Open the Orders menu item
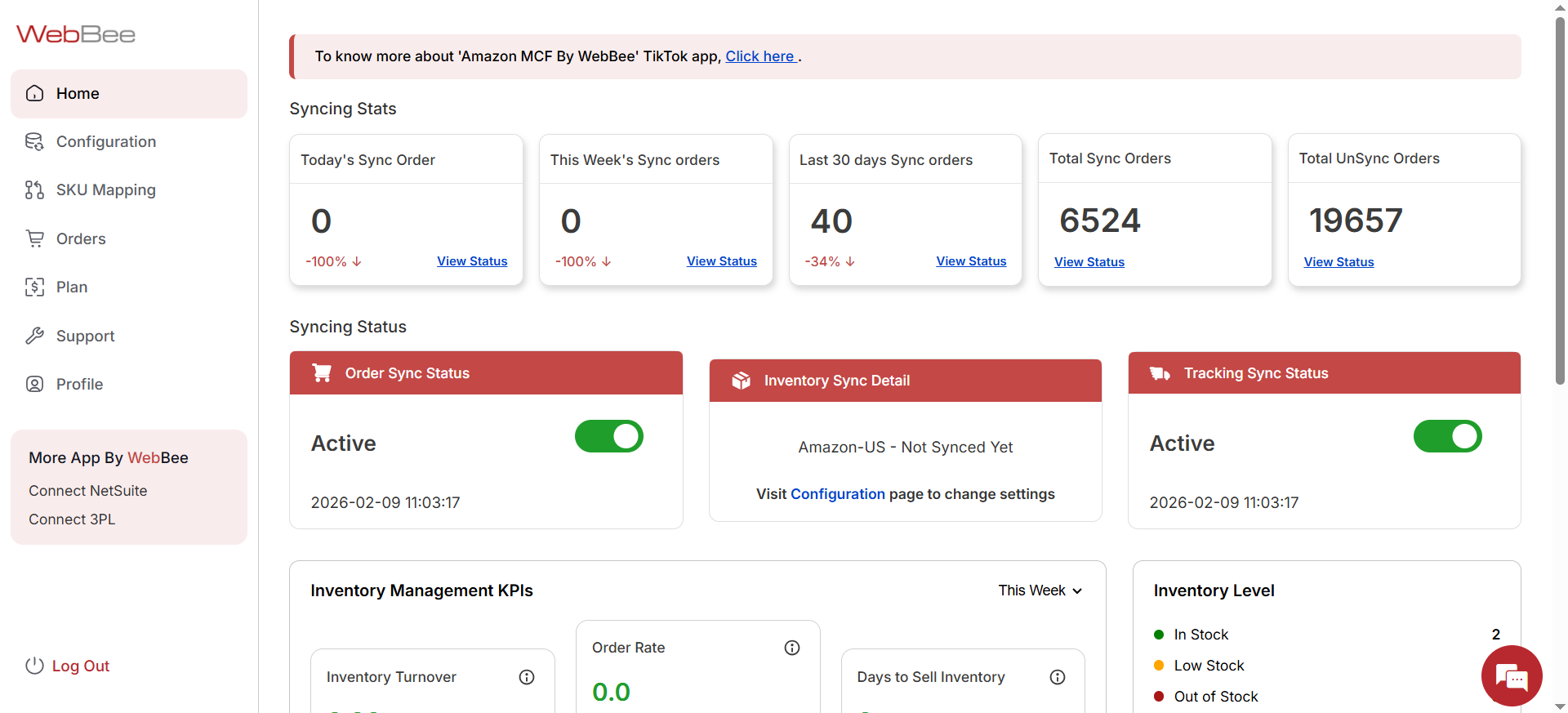 (x=81, y=238)
